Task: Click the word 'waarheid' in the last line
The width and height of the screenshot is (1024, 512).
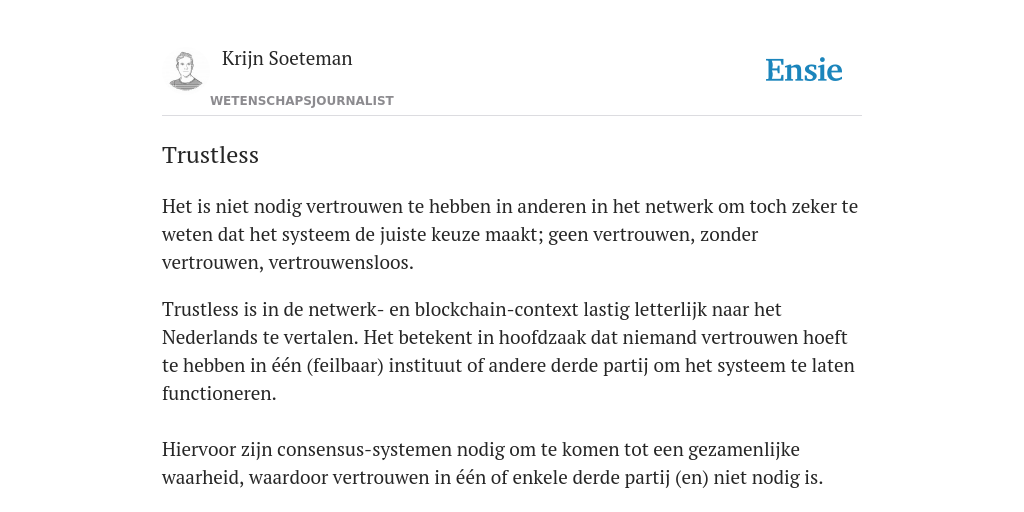Action: [200, 478]
